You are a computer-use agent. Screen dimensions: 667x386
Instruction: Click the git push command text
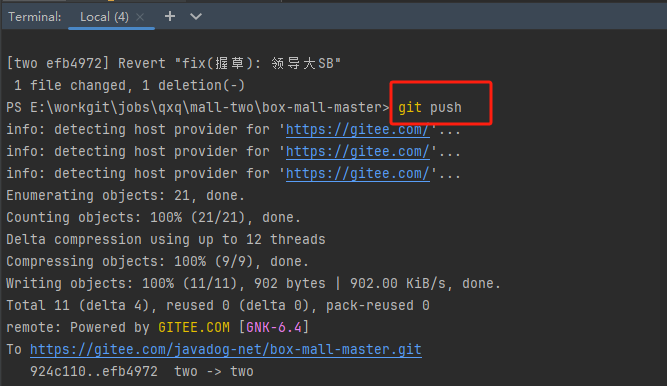click(430, 107)
